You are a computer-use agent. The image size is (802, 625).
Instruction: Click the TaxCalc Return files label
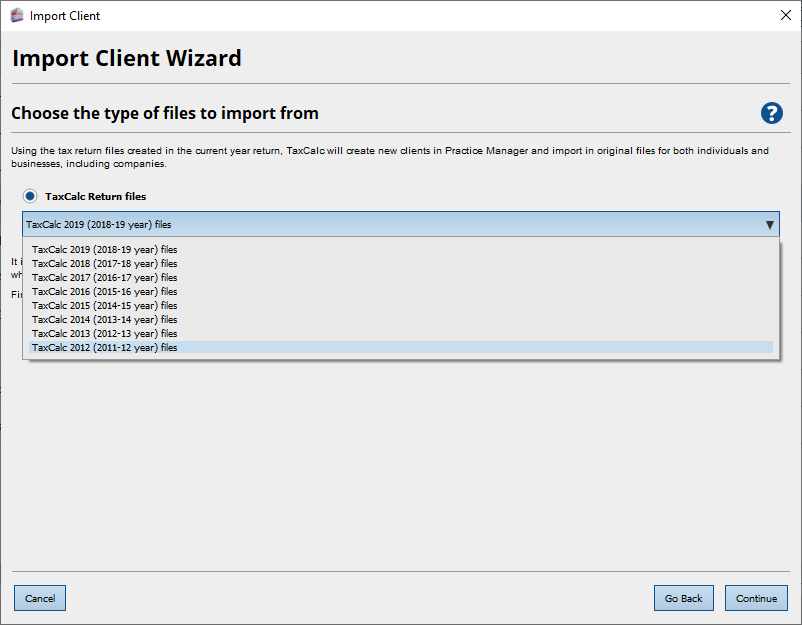tap(96, 197)
